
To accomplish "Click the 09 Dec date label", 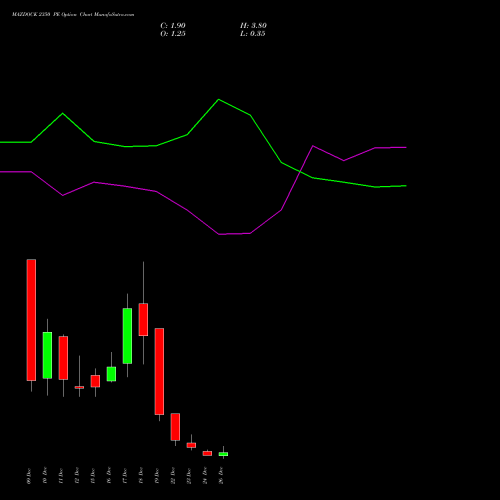I will coord(29,476).
